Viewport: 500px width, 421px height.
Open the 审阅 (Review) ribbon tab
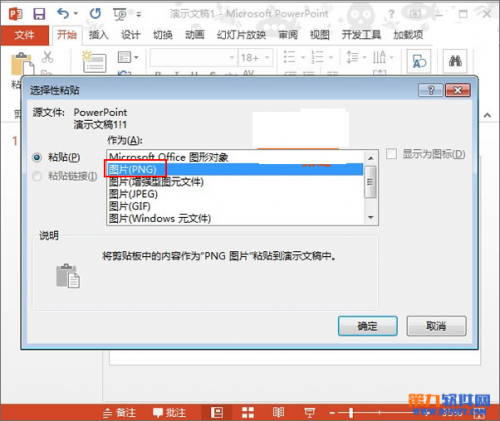pyautogui.click(x=288, y=35)
